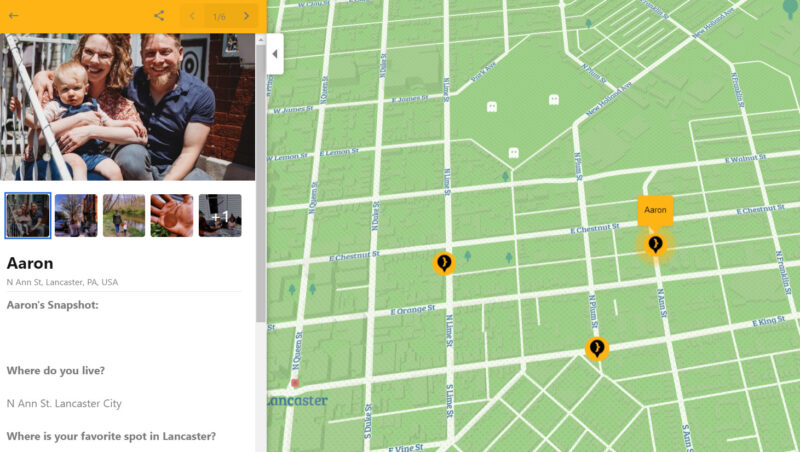Open the second thumbnail with trees and street
The width and height of the screenshot is (800, 452).
click(76, 215)
